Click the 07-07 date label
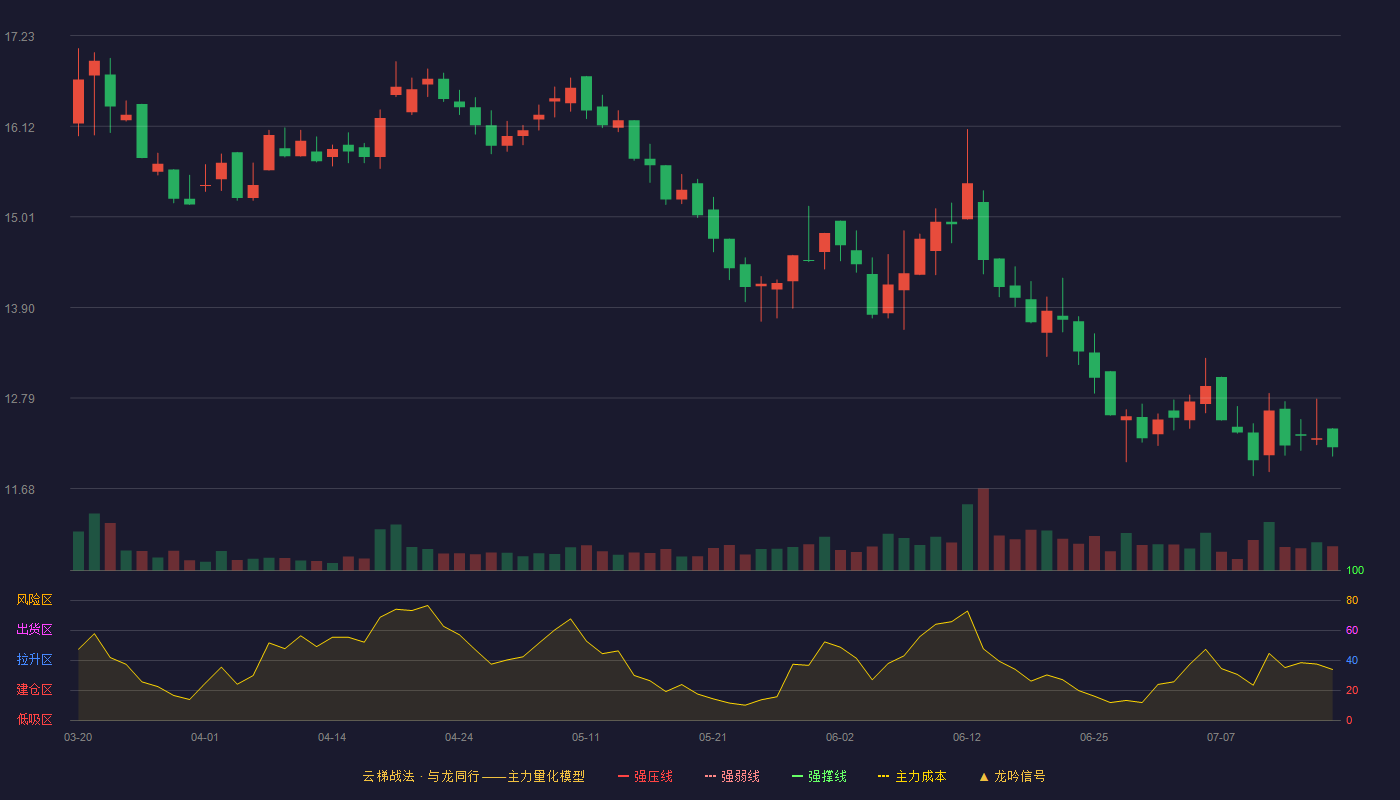1400x800 pixels. point(1221,737)
